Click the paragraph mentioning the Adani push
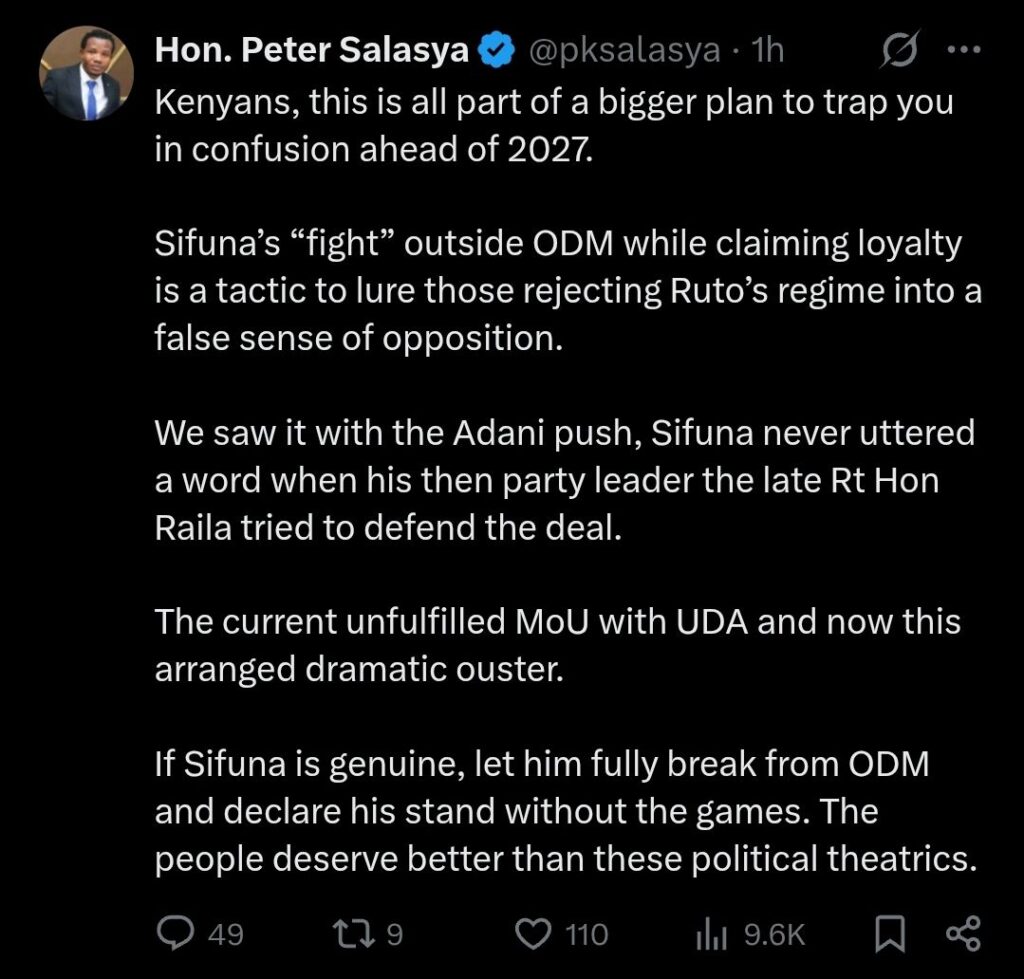 click(563, 481)
